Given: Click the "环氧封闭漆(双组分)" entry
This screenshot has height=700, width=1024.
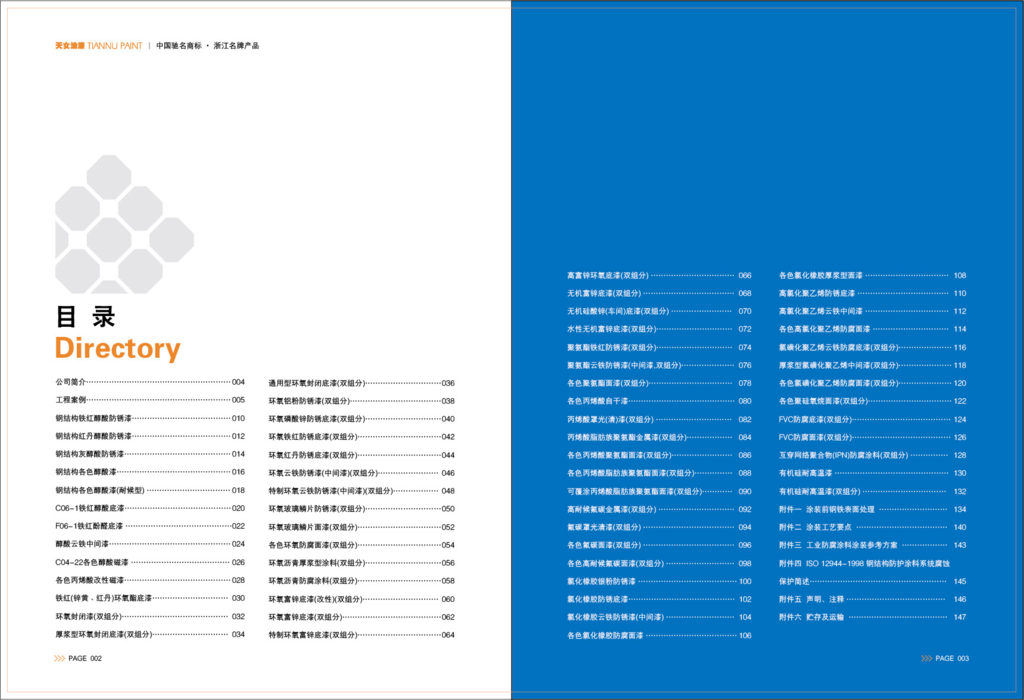Looking at the screenshot, I should pos(150,616).
